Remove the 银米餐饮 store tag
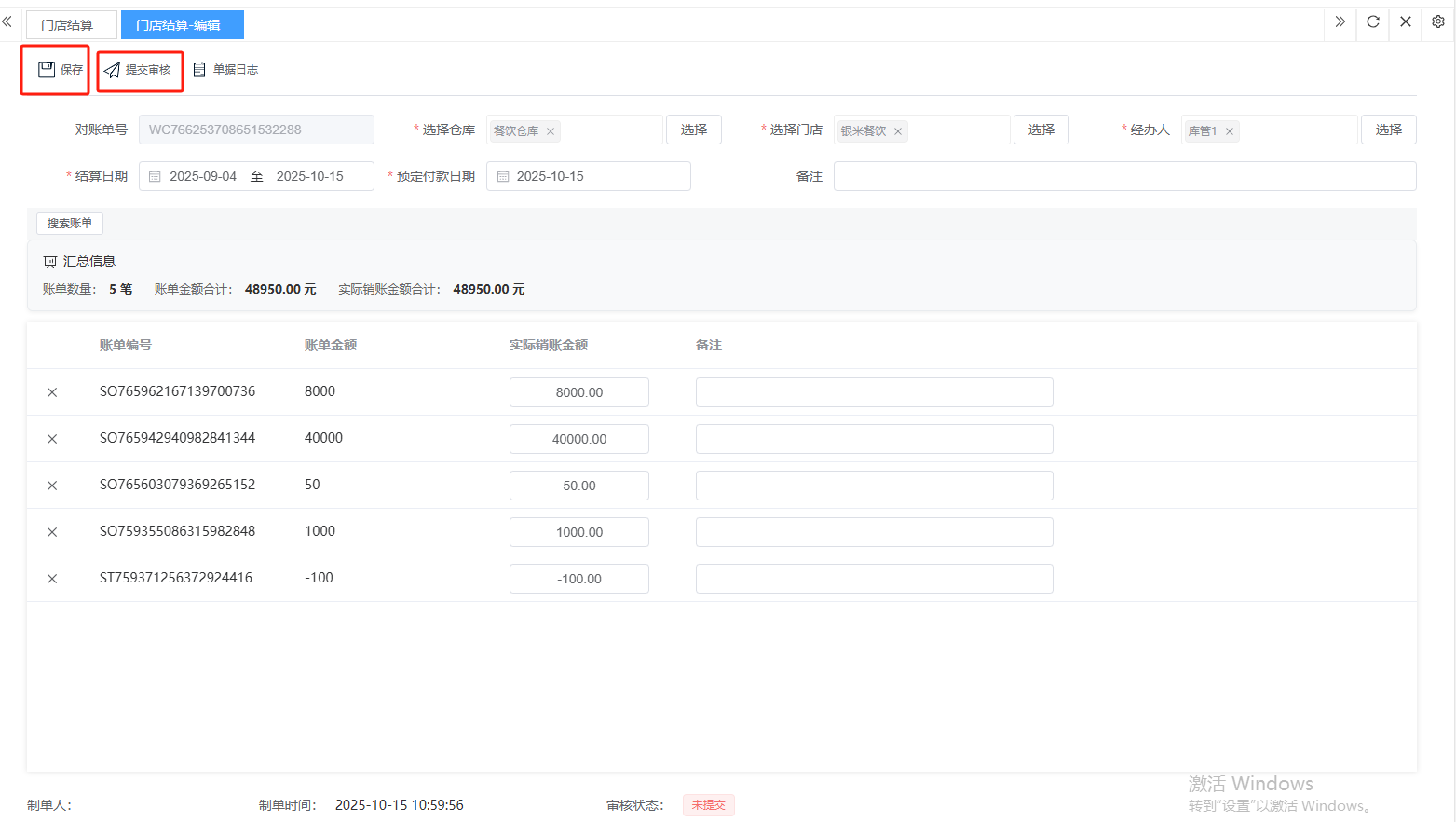 [898, 131]
